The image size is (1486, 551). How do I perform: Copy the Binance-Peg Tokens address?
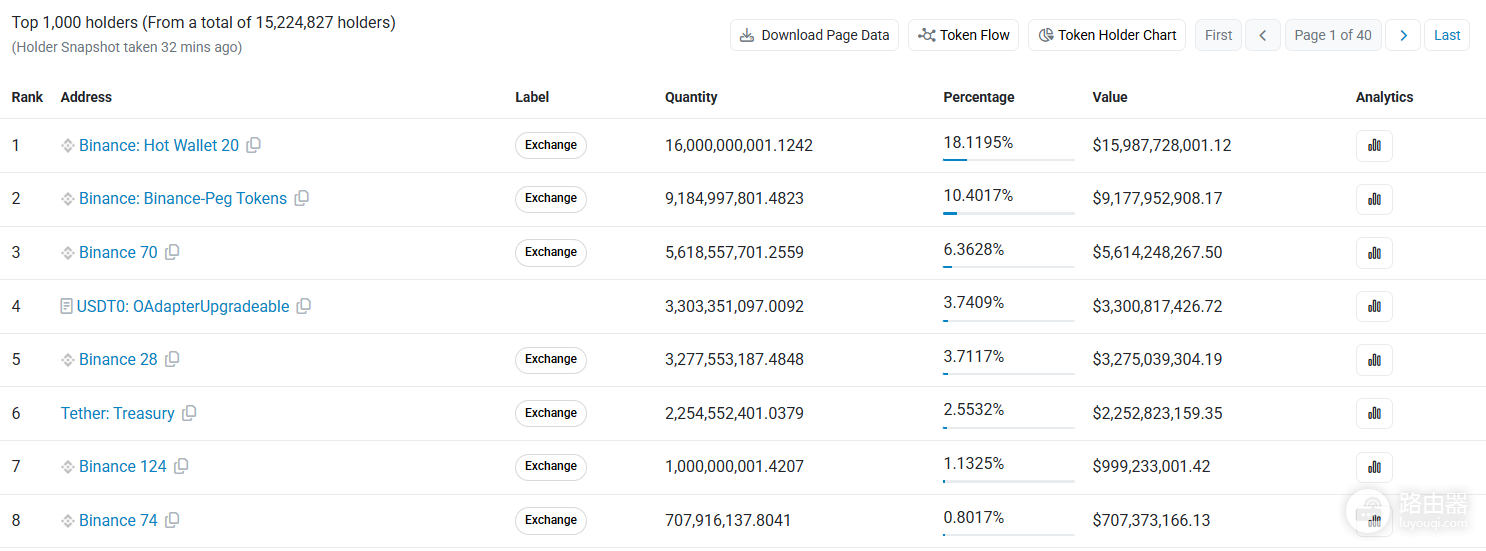[302, 198]
